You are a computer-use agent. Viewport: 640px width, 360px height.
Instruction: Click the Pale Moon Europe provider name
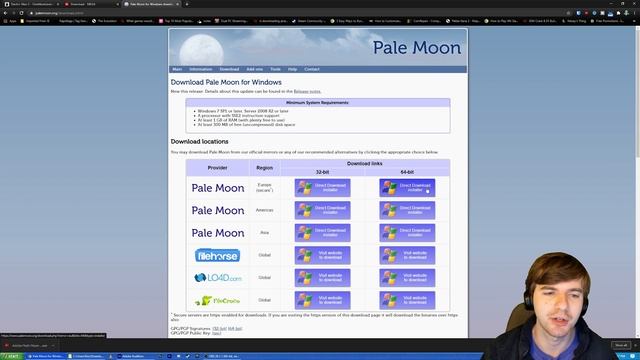[x=218, y=188]
